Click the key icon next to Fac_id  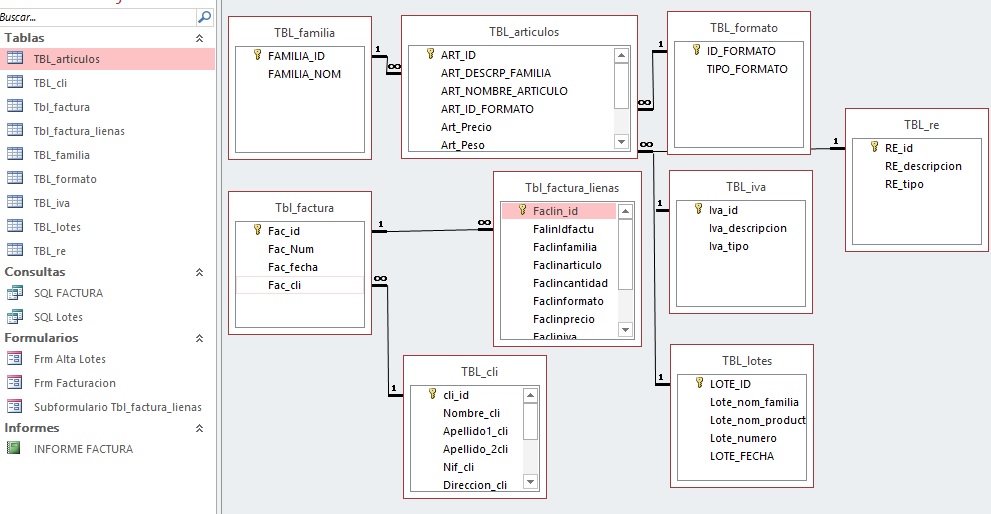click(x=257, y=230)
